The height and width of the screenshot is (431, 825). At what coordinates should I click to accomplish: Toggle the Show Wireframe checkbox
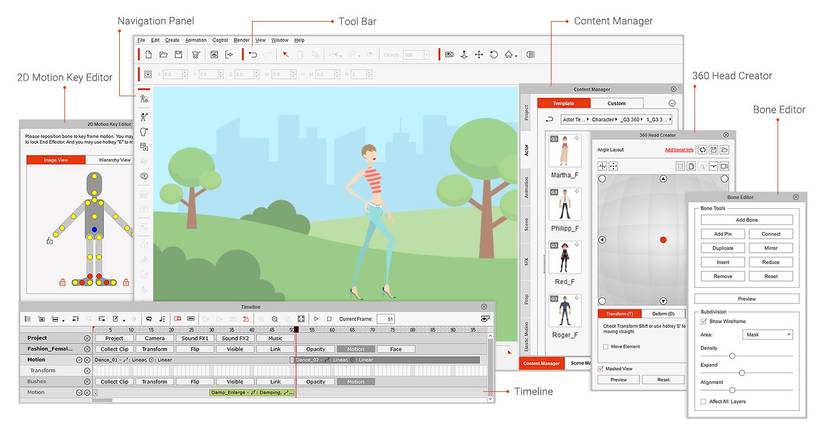pos(704,321)
